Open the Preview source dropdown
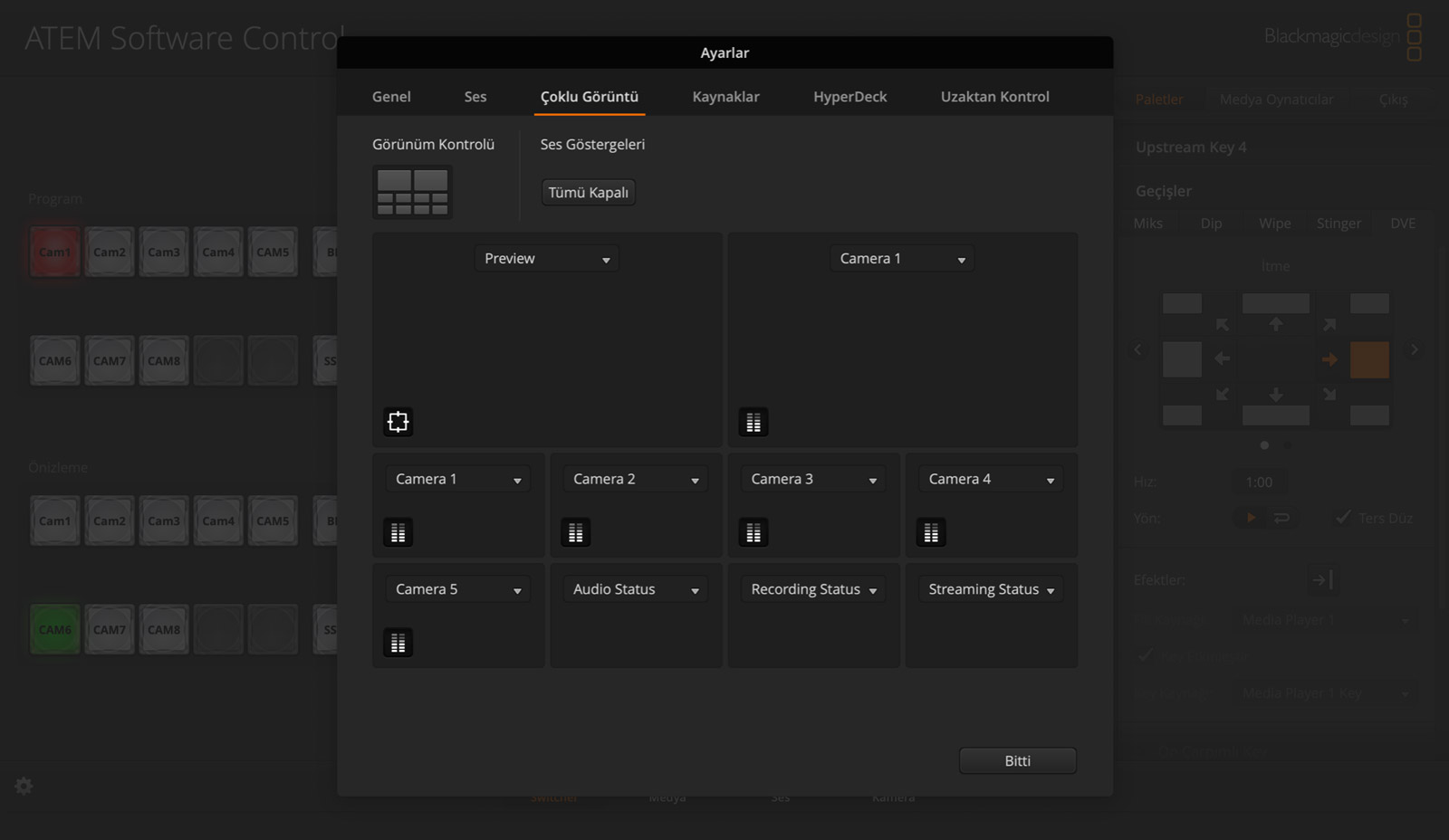 547,259
